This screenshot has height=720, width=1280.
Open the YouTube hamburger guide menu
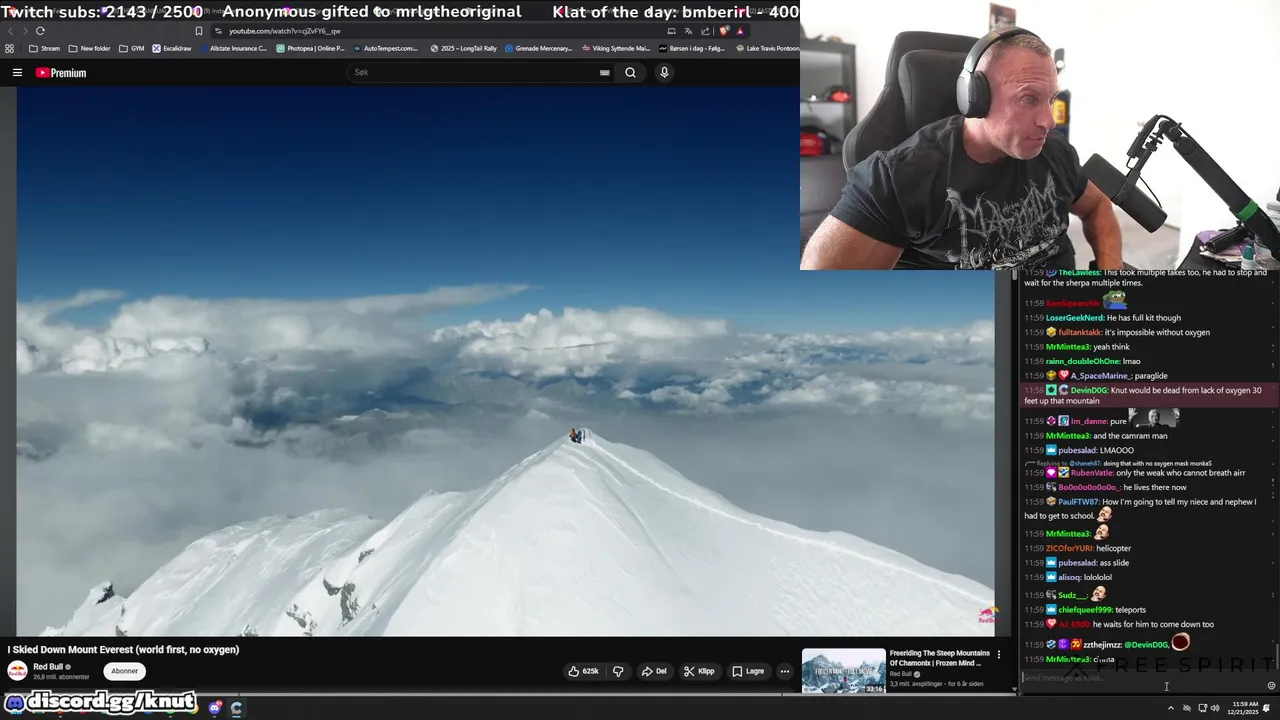17,72
